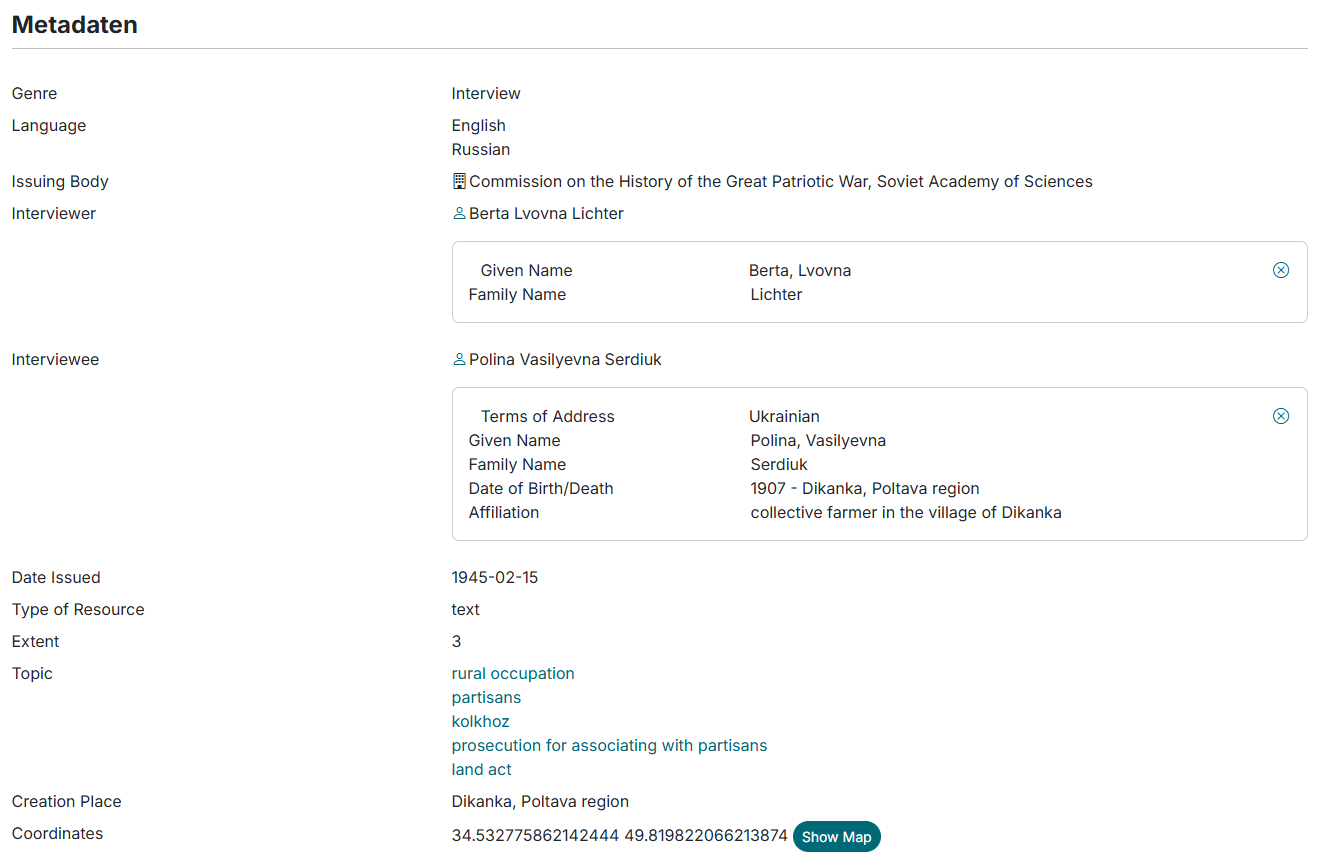Click the 'Type of Resource' field label
The image size is (1322, 864).
(78, 609)
